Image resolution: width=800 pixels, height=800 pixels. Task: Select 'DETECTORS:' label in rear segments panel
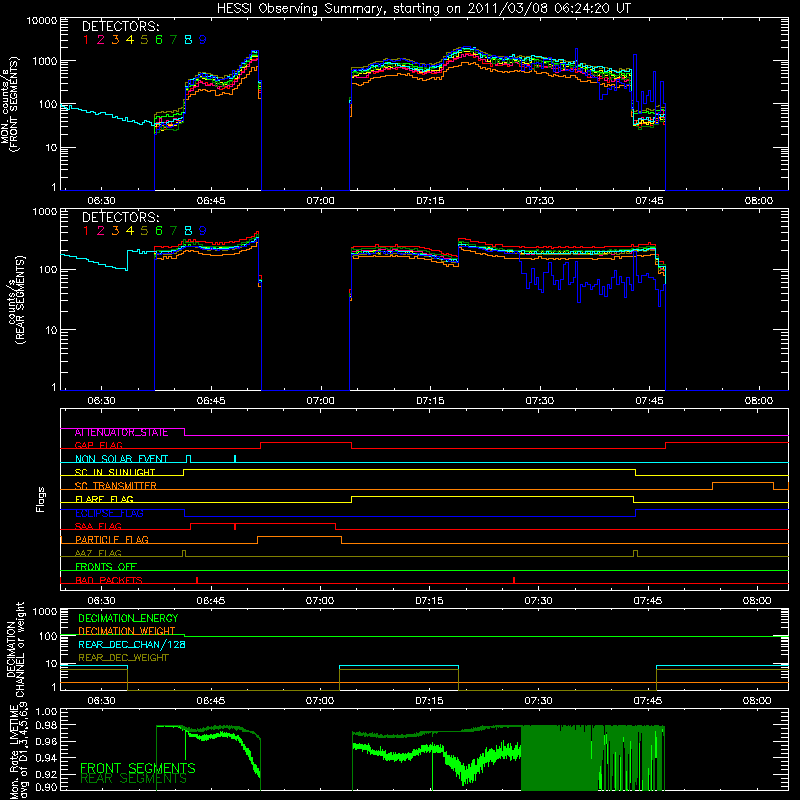pos(121,217)
